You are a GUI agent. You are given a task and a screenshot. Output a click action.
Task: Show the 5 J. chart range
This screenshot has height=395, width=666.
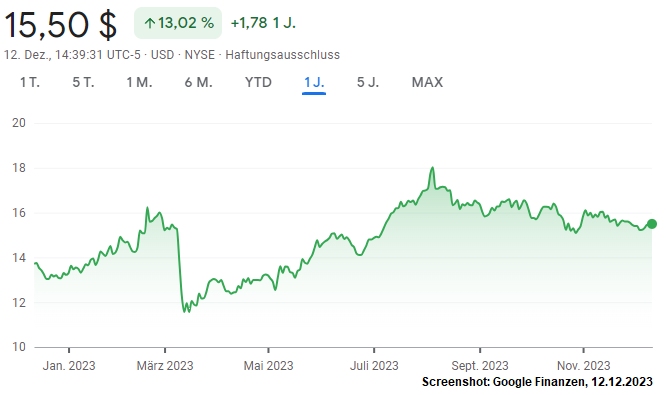coord(368,82)
